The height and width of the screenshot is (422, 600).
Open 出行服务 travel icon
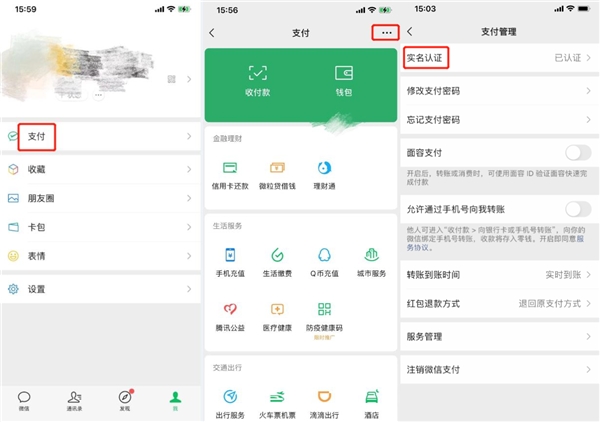pos(230,396)
